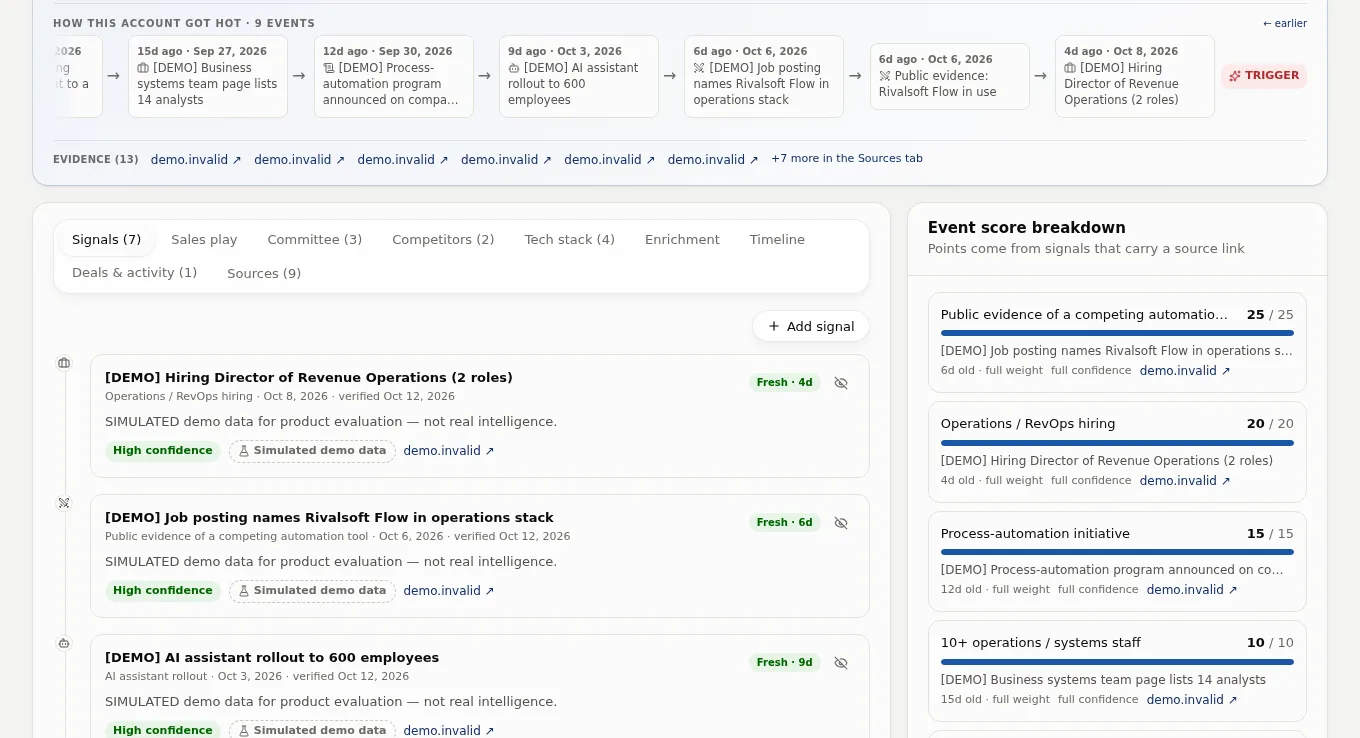Click the progress bar under Process-automation initiative
This screenshot has height=738, width=1360.
tap(1117, 552)
